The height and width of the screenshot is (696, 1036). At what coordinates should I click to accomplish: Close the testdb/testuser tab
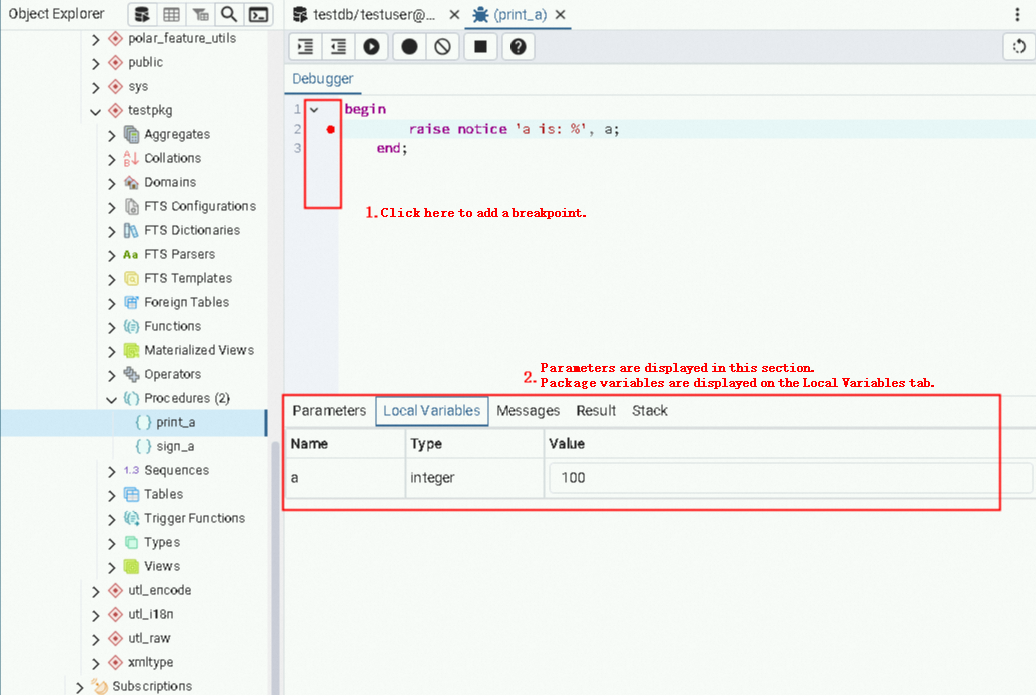(x=454, y=15)
